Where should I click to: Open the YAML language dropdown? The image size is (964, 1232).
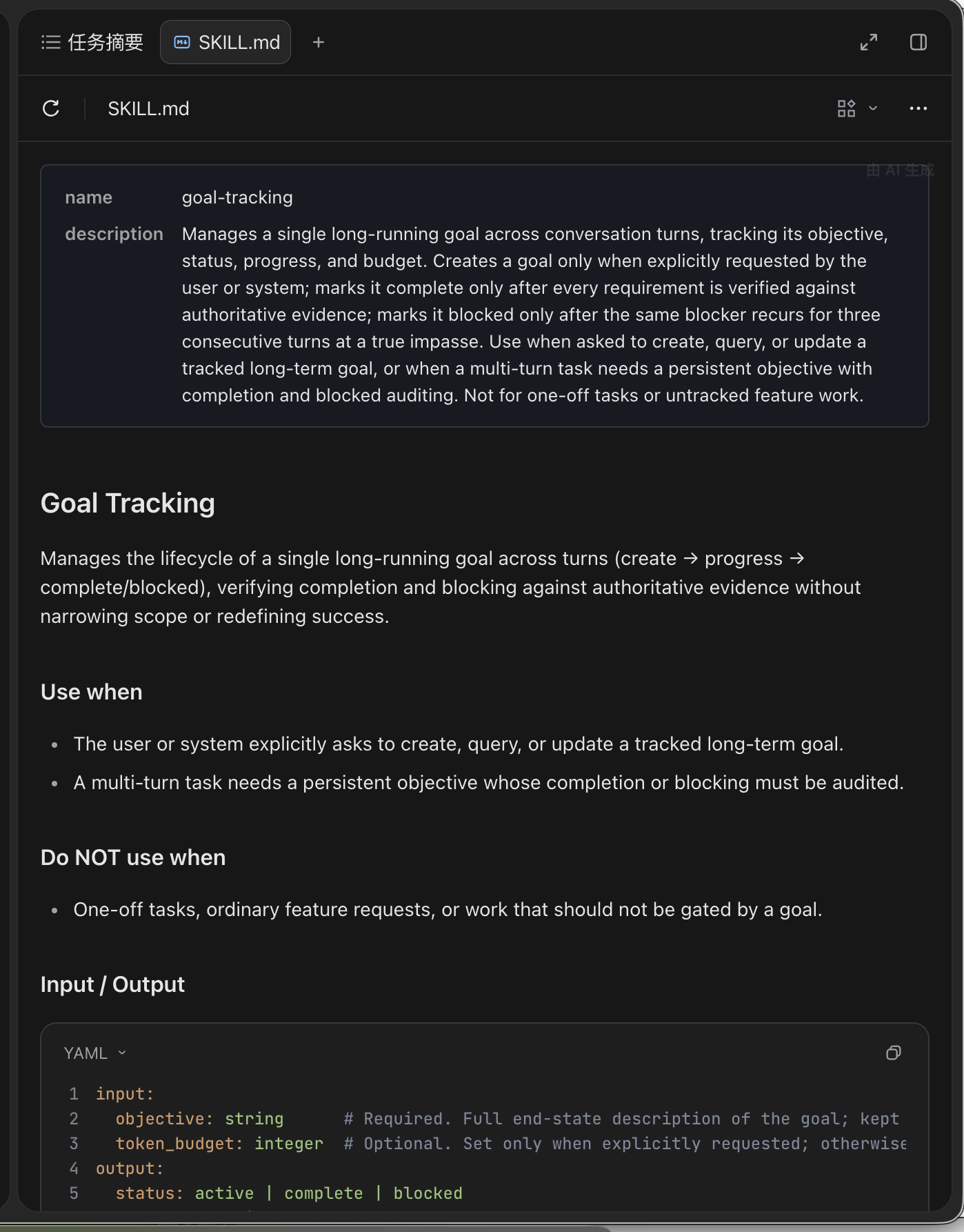95,1053
